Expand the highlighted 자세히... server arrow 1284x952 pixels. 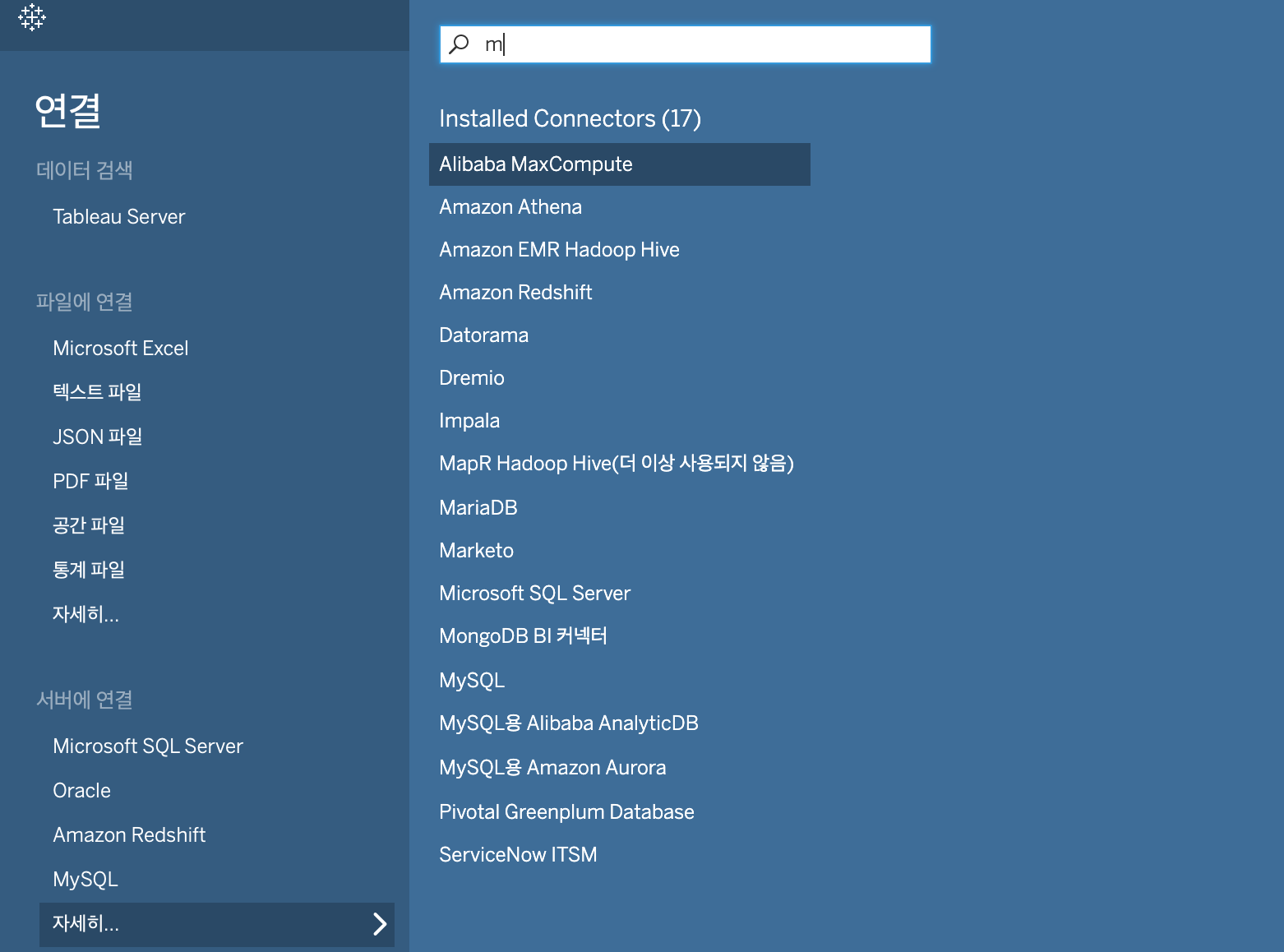[x=379, y=924]
